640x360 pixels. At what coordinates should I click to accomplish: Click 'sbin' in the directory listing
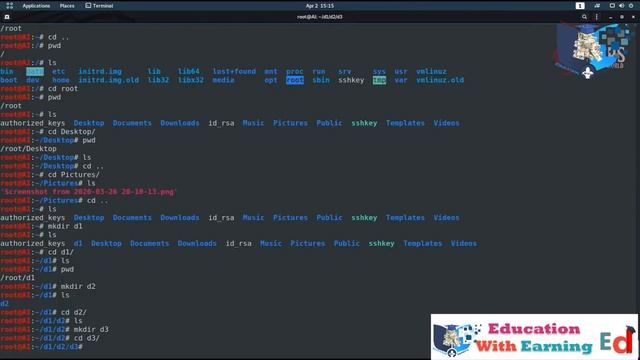[x=321, y=80]
